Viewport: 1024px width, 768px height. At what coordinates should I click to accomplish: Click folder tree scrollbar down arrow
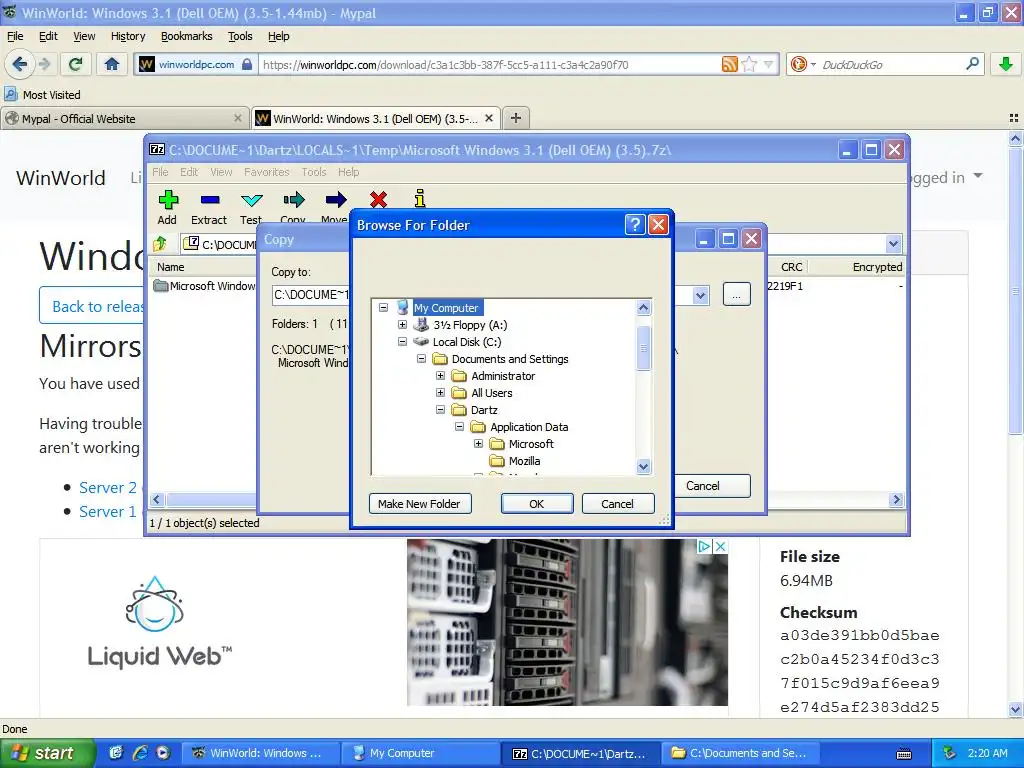(643, 466)
